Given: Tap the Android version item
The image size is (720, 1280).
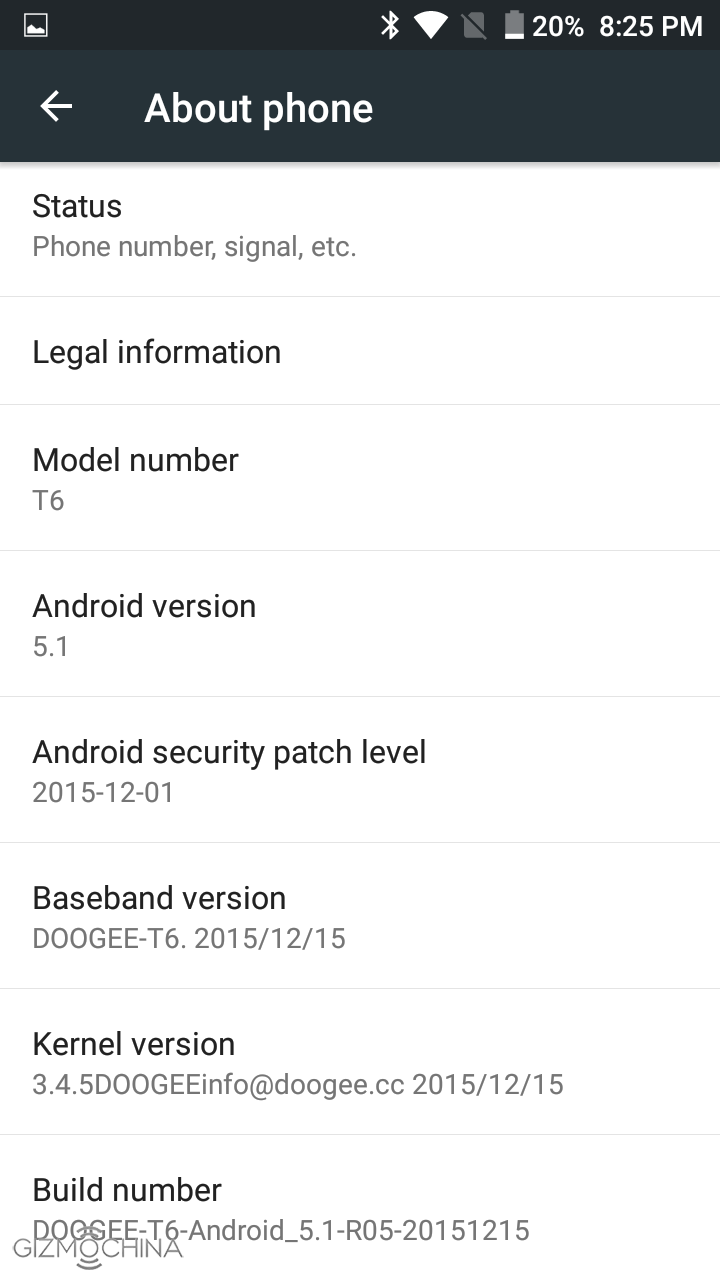Looking at the screenshot, I should (360, 624).
